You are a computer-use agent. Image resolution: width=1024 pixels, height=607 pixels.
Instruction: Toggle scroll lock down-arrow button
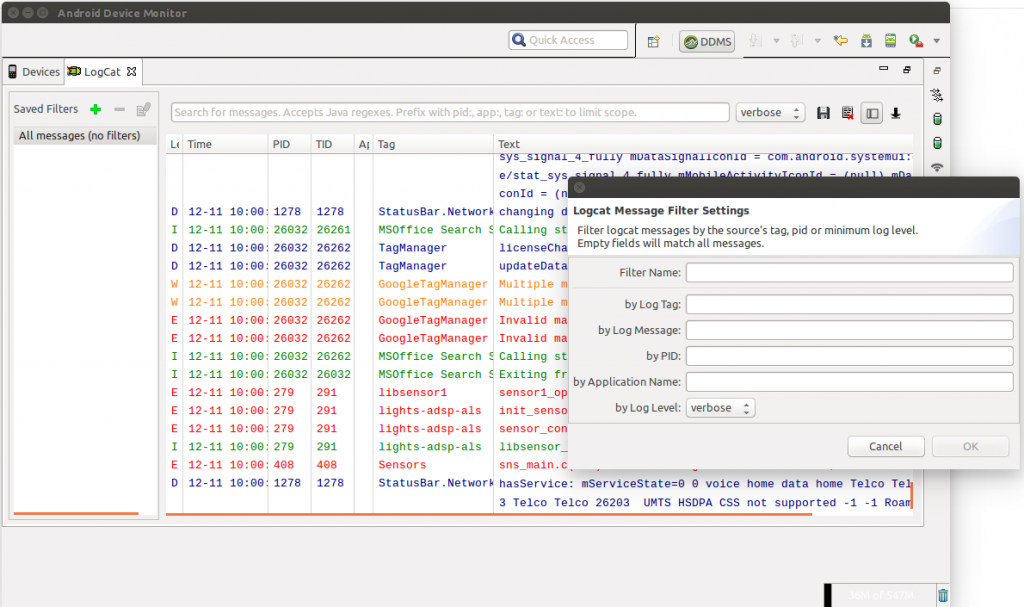(x=896, y=113)
